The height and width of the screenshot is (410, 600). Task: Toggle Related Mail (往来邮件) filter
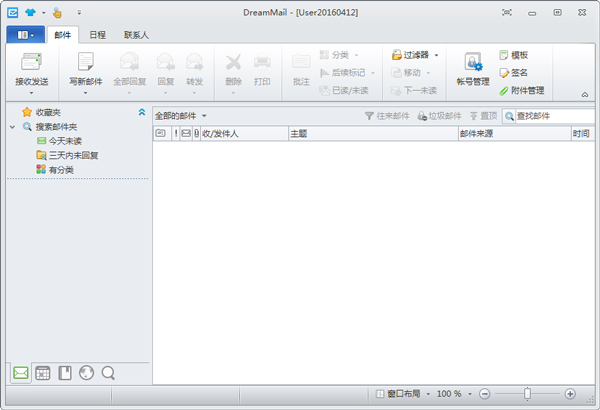[x=387, y=116]
